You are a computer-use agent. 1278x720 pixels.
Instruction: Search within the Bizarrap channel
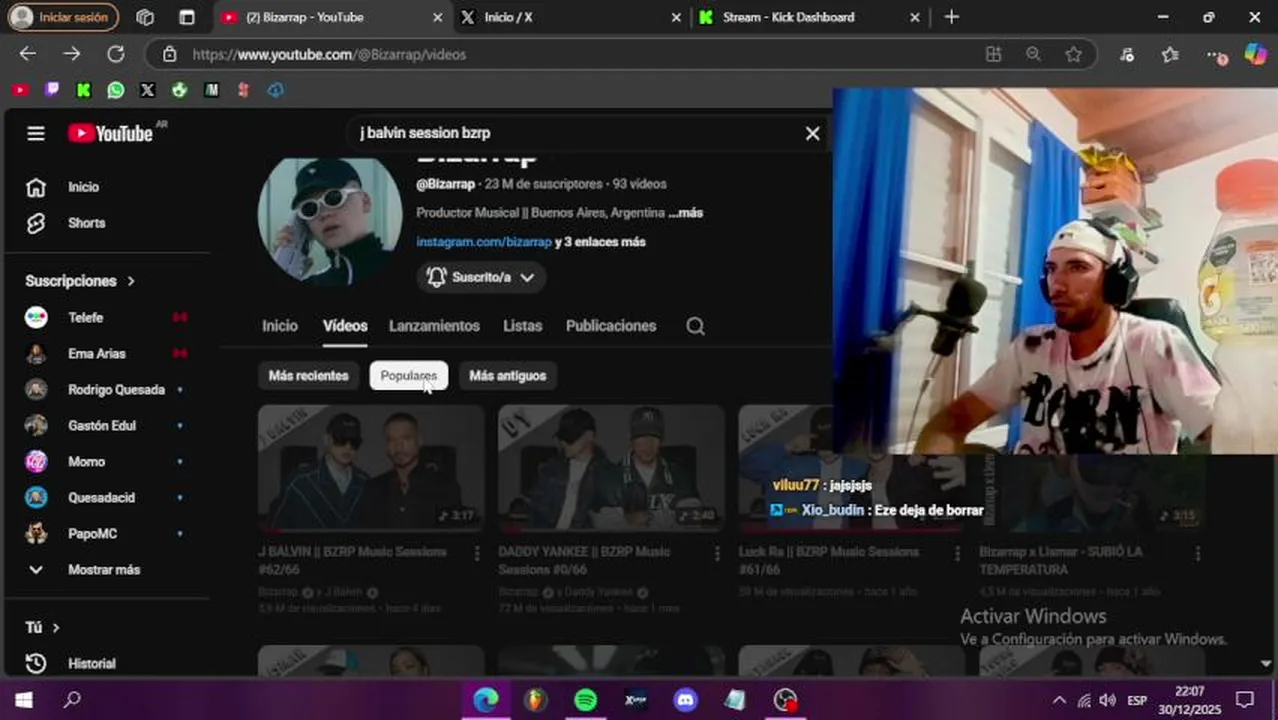(x=695, y=326)
